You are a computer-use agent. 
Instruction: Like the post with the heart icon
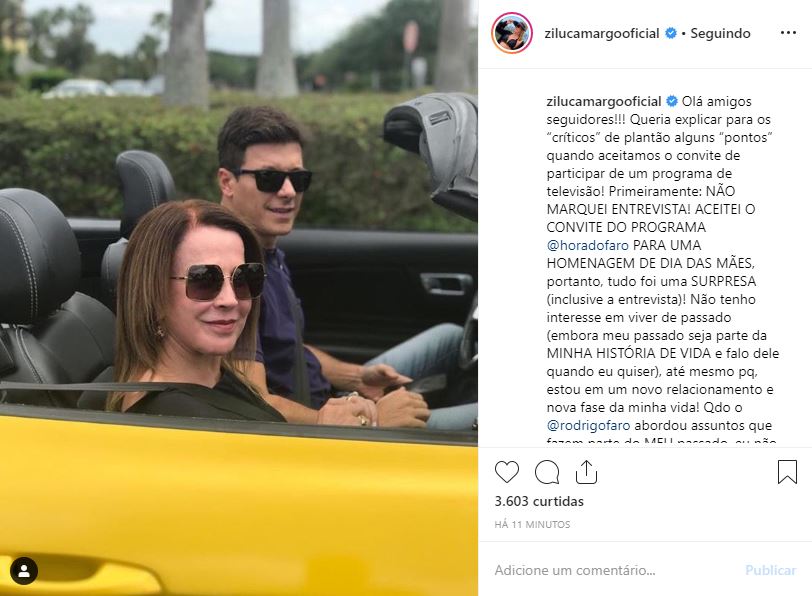pyautogui.click(x=506, y=472)
